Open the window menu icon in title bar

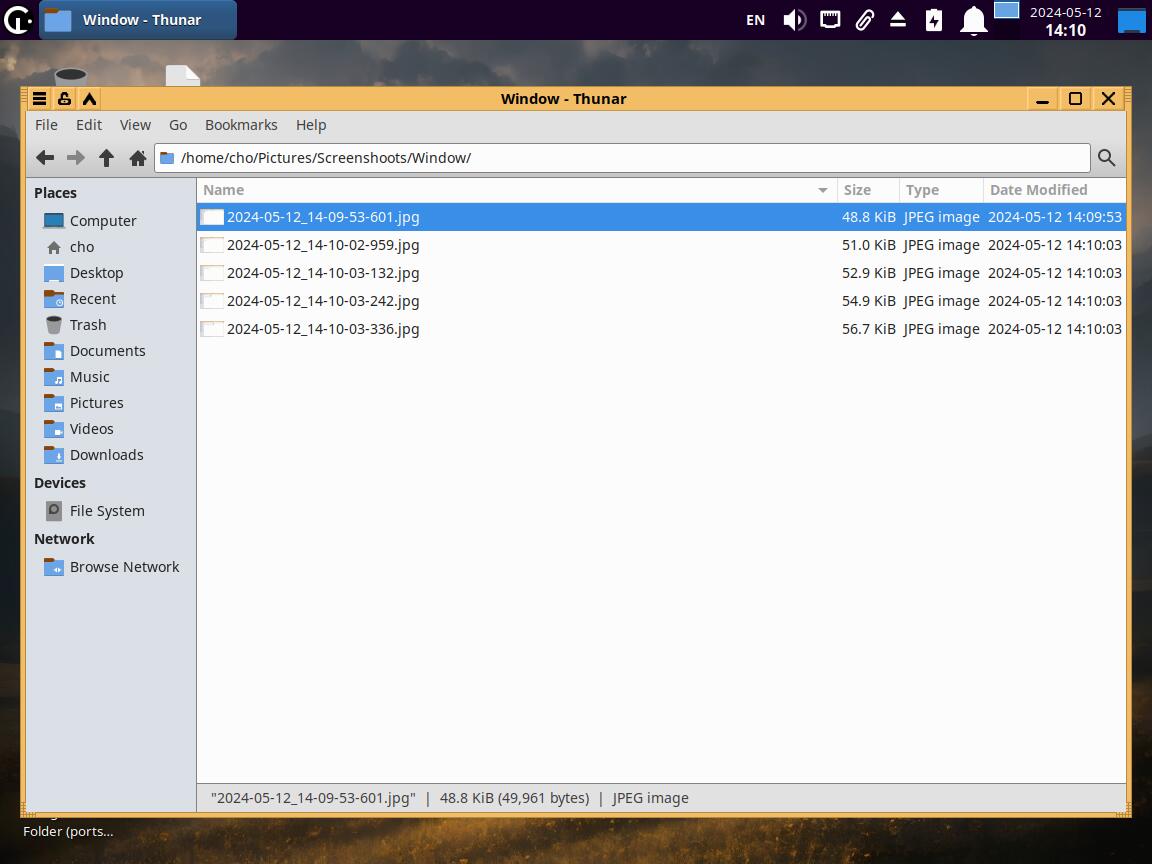click(40, 98)
